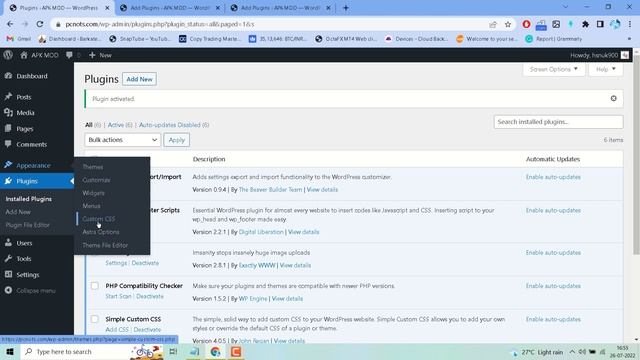This screenshot has width=640, height=360.
Task: Reload the page with browser refresh
Action: coord(40,24)
